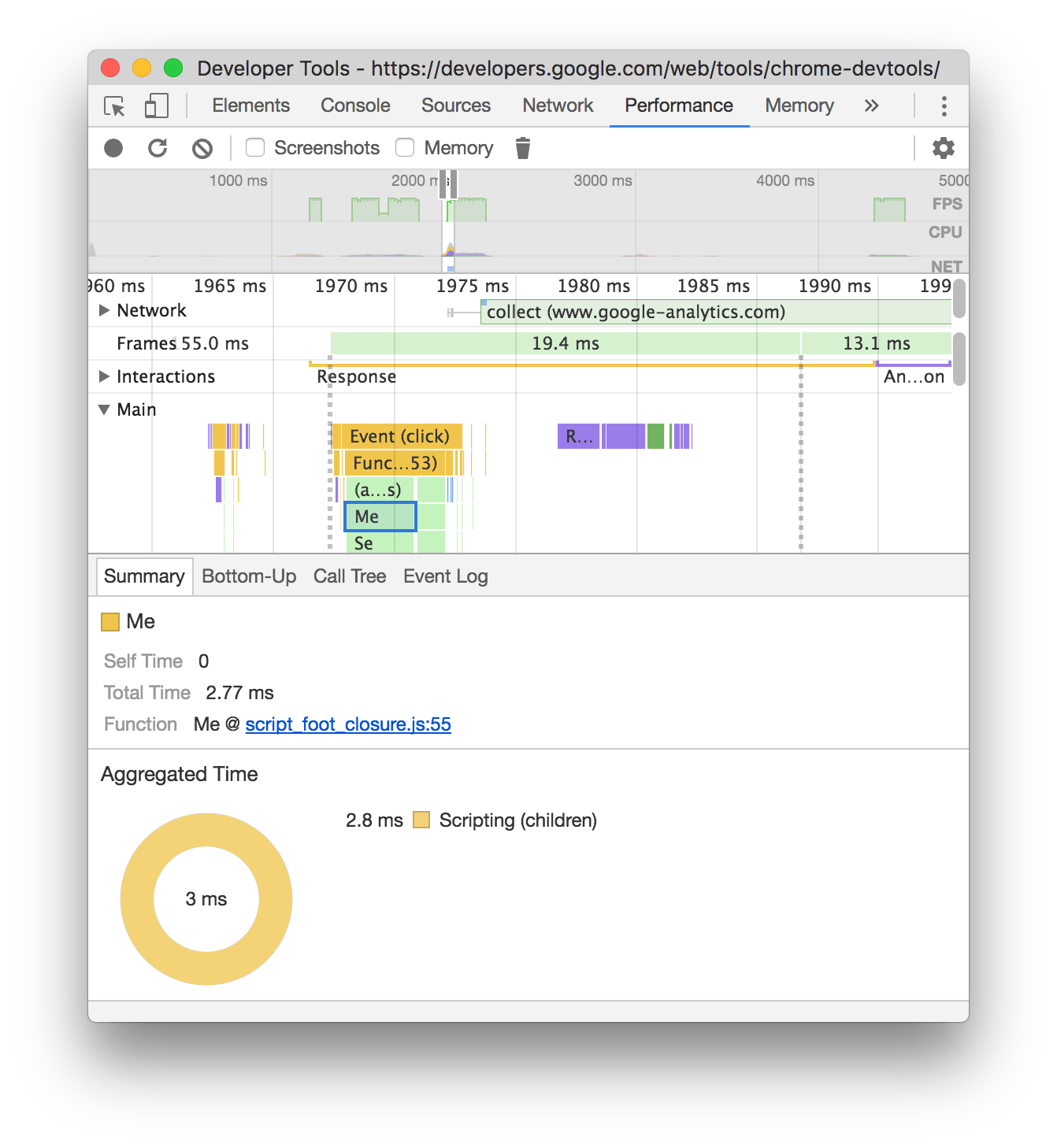This screenshot has height=1148, width=1057.
Task: Click the more panels chevron button
Action: click(x=871, y=106)
